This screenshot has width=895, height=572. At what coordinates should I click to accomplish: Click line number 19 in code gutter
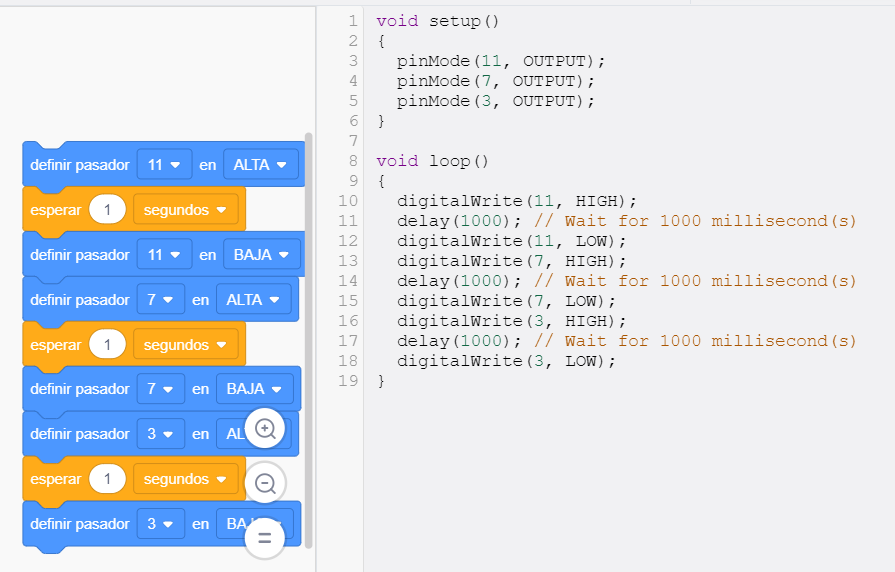pyautogui.click(x=348, y=381)
